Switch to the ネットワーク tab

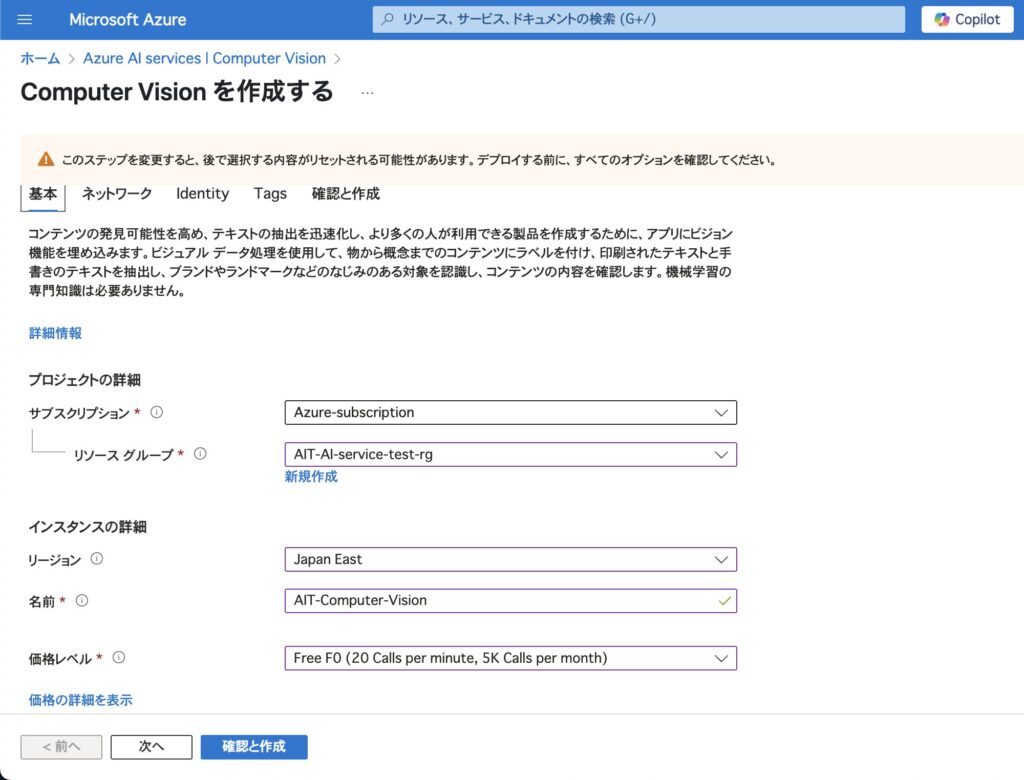(117, 193)
